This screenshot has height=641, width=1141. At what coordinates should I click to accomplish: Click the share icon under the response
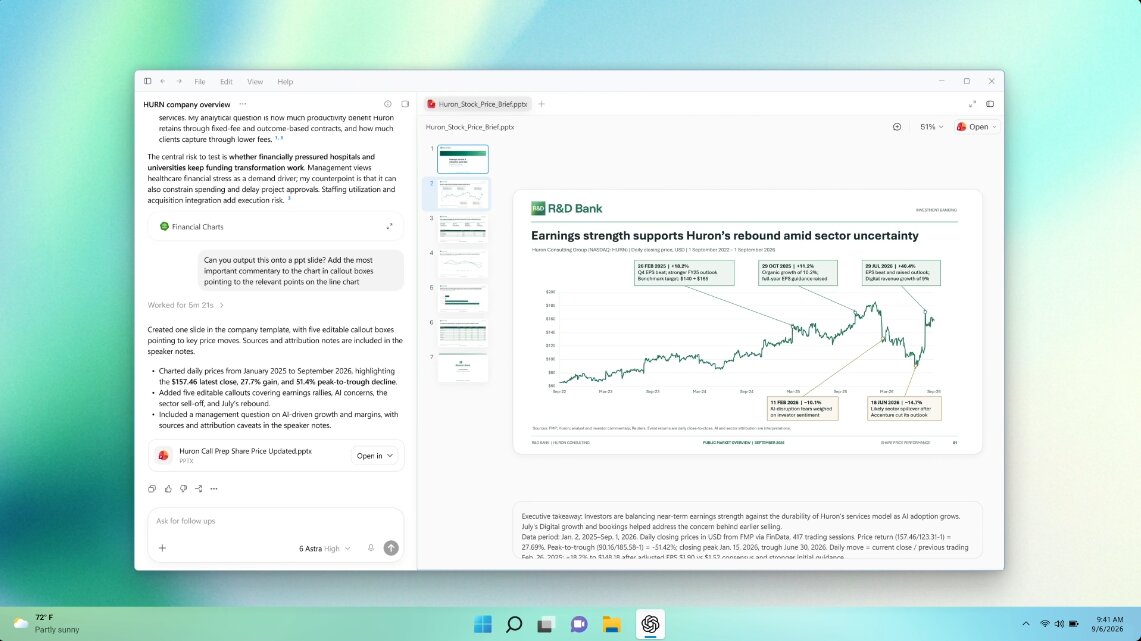[x=199, y=489]
